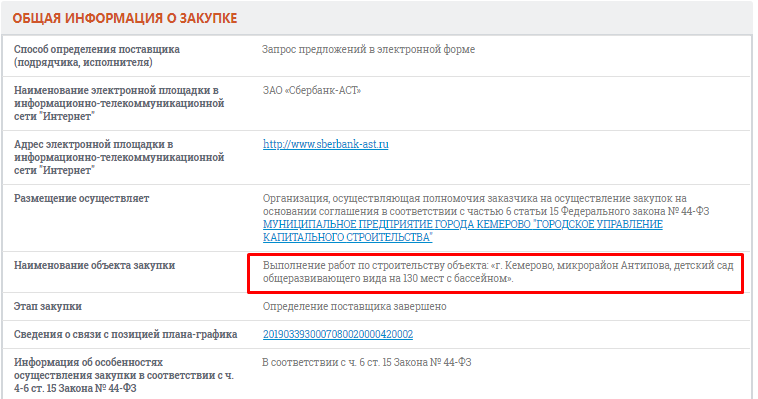758x399 pixels.
Task: Select the ЗАО «Сбербанк-АСТ» value
Action: [312, 90]
